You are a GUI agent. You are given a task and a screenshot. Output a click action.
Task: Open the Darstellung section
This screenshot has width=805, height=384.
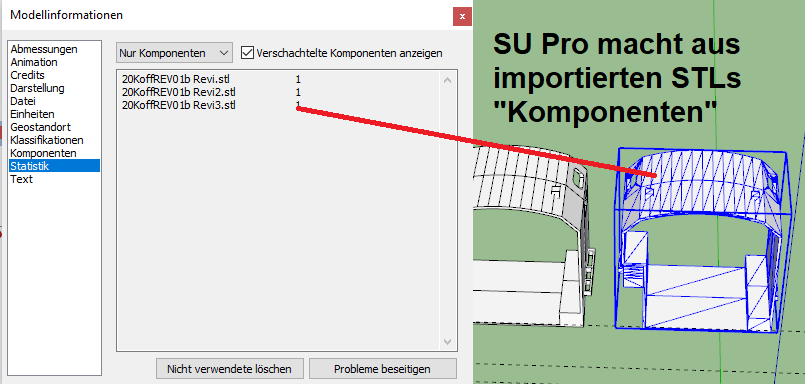37,88
